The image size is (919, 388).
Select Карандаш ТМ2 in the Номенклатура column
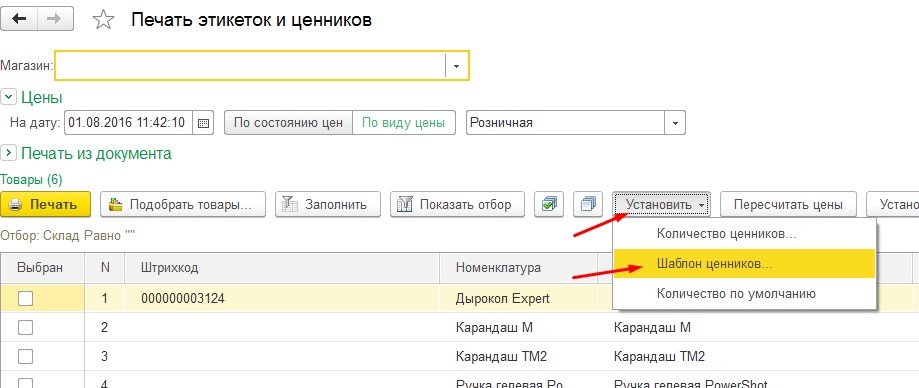pyautogui.click(x=518, y=356)
